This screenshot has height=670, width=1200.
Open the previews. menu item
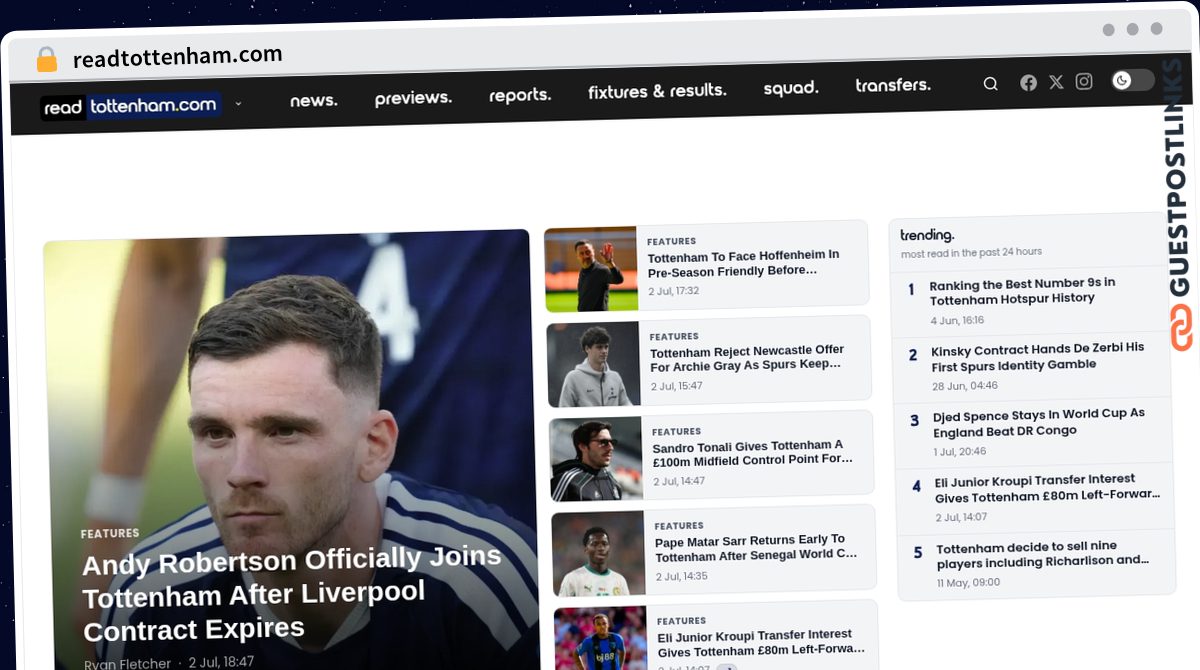tap(413, 98)
